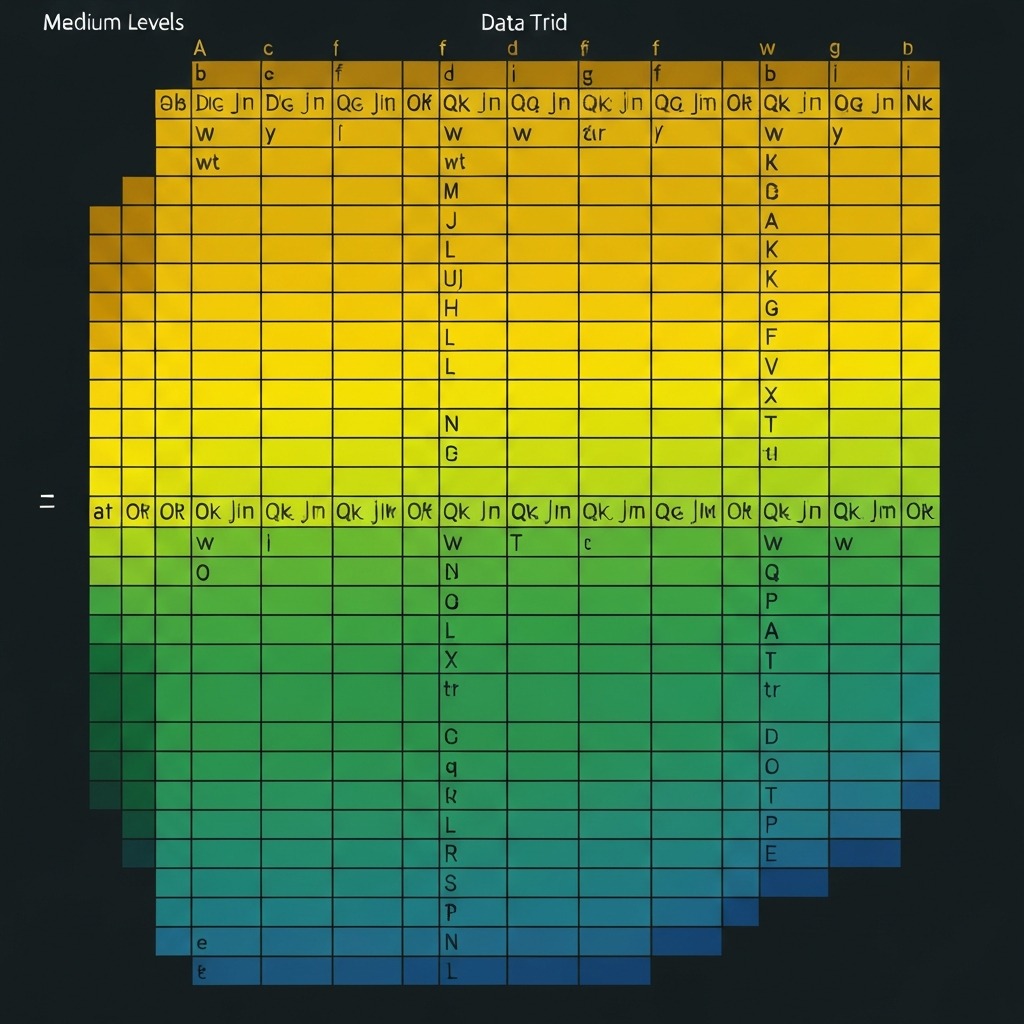Click the cell containing letter e near the bottom
The image size is (1024, 1024).
tap(205, 940)
